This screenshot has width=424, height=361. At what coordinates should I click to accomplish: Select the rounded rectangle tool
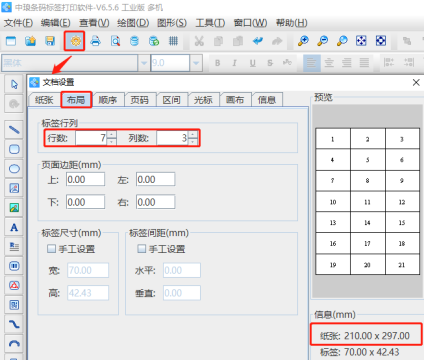point(14,149)
